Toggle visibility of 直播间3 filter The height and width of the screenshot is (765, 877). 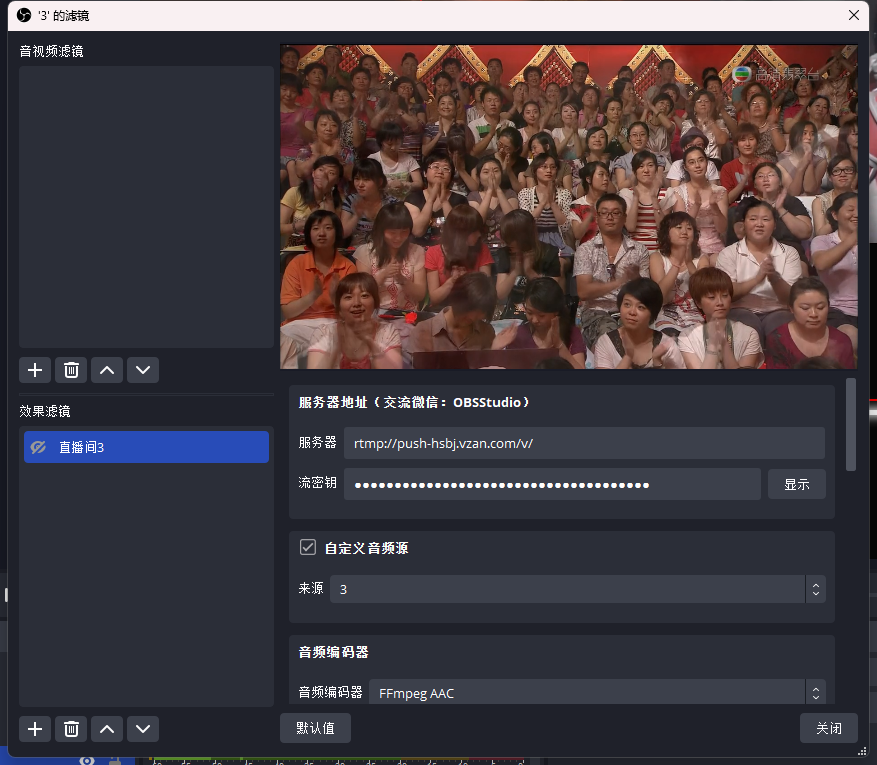point(39,448)
